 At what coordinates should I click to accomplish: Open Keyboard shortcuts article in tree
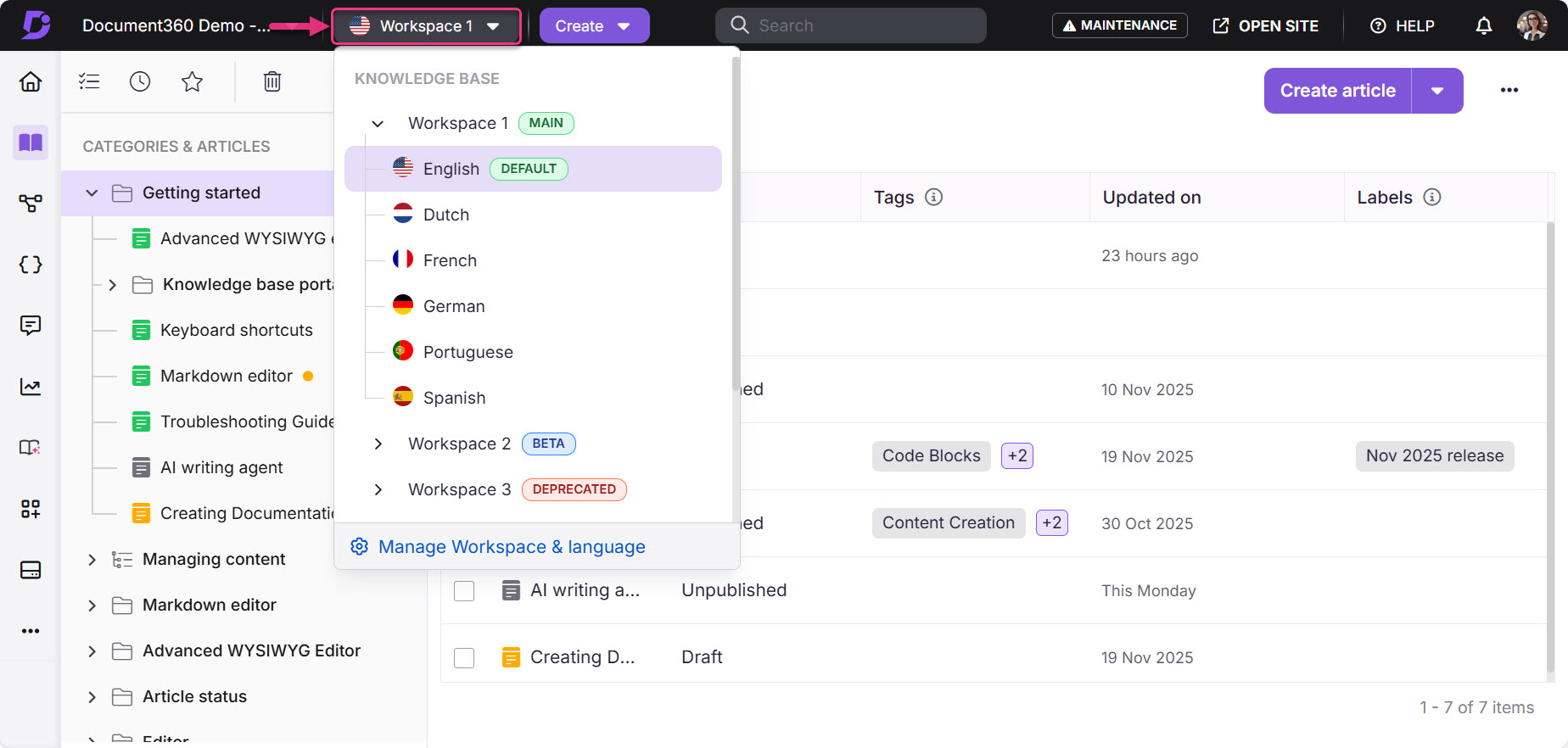[x=236, y=330]
